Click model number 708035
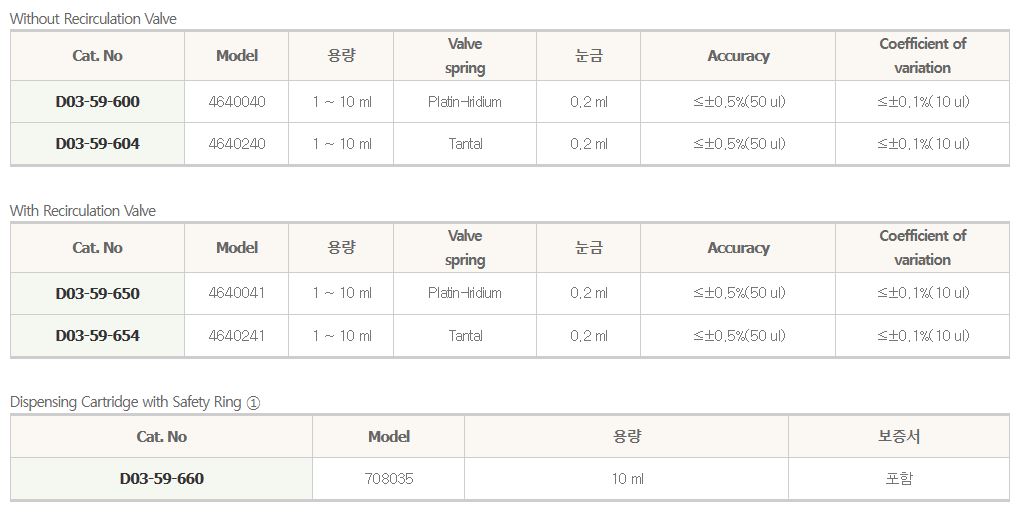Viewport: 1023px width, 522px height. (x=389, y=479)
